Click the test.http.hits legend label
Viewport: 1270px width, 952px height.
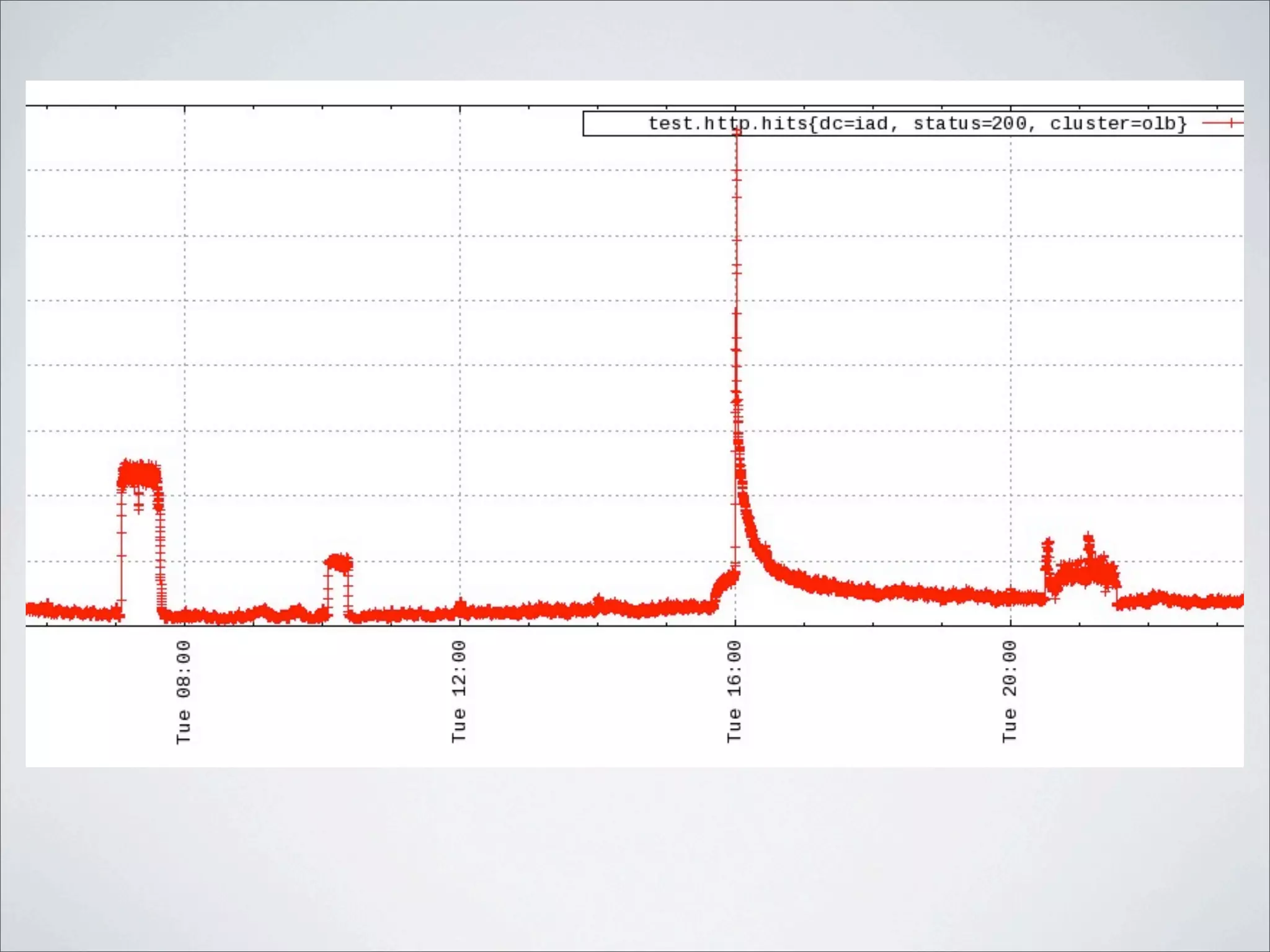point(917,123)
